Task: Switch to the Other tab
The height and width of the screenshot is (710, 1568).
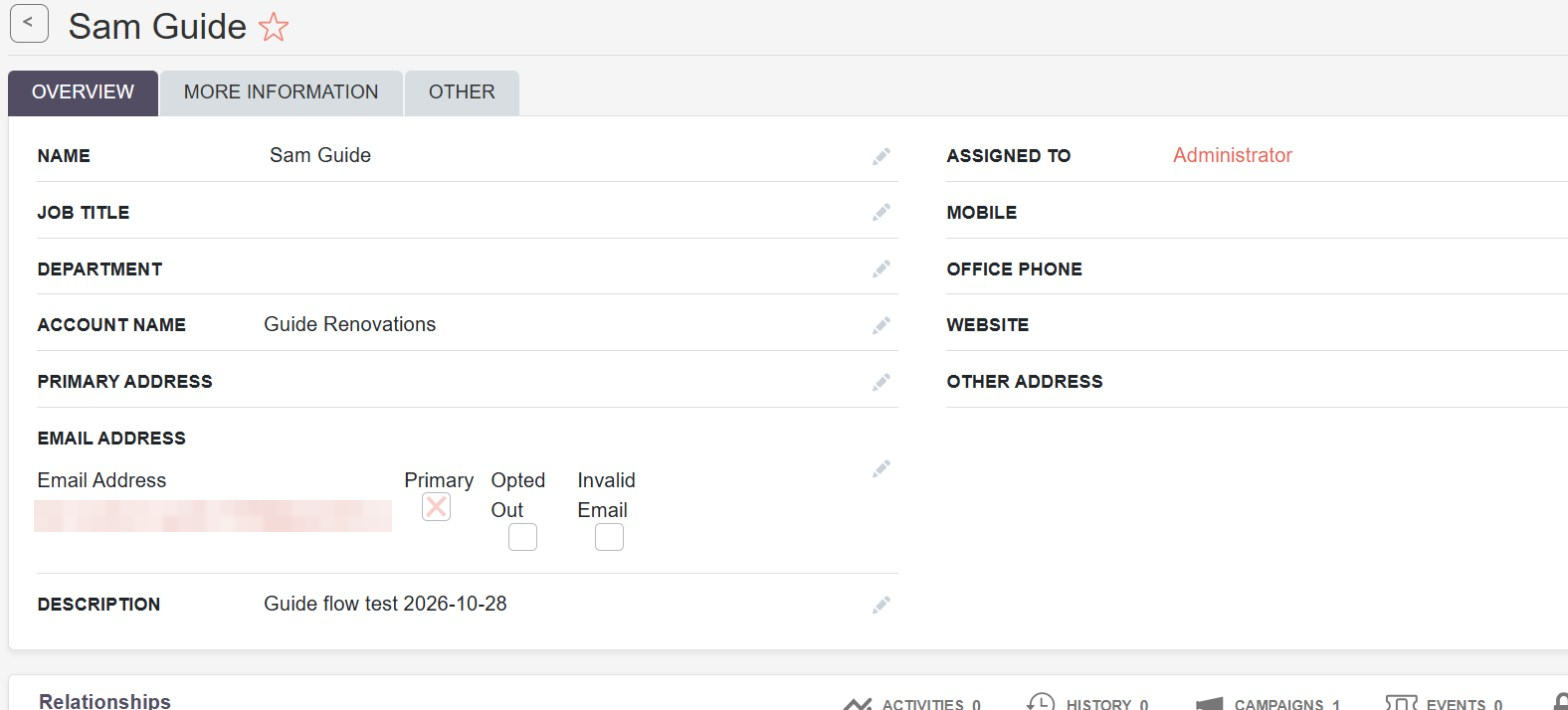Action: pyautogui.click(x=462, y=93)
